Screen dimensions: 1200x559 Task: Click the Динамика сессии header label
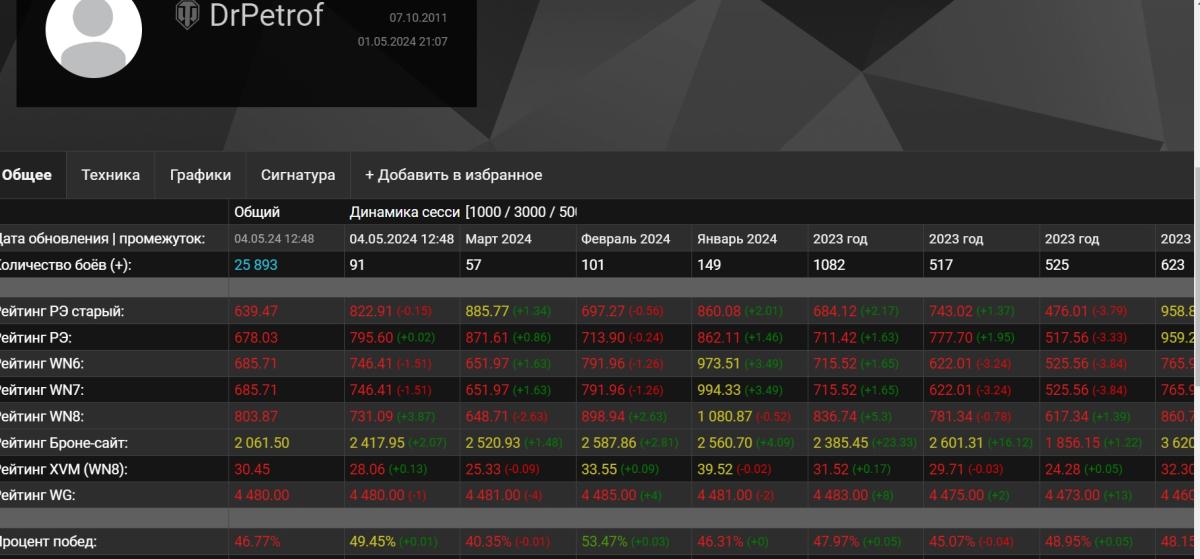[405, 212]
